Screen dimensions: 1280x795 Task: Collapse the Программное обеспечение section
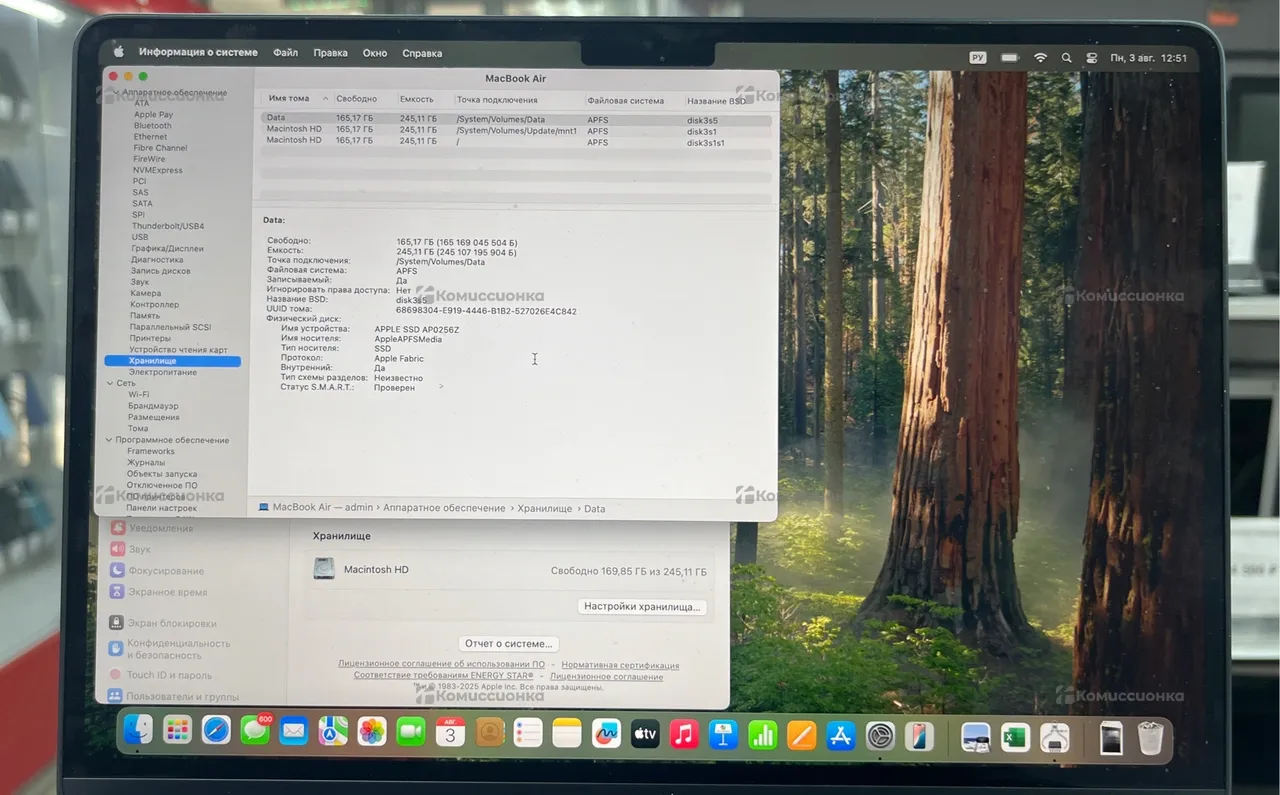click(x=107, y=440)
